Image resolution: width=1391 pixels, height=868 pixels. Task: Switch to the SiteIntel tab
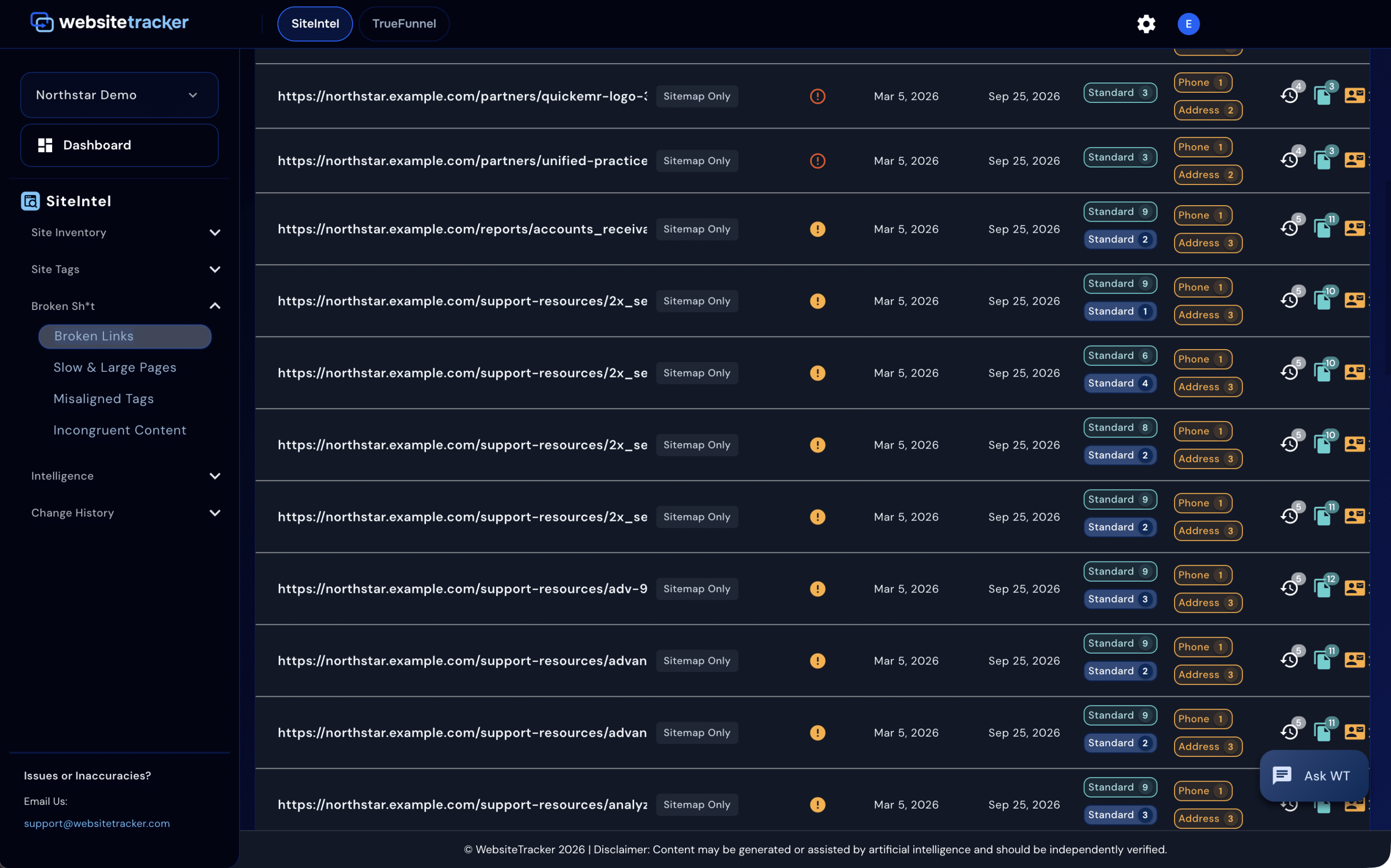click(315, 24)
